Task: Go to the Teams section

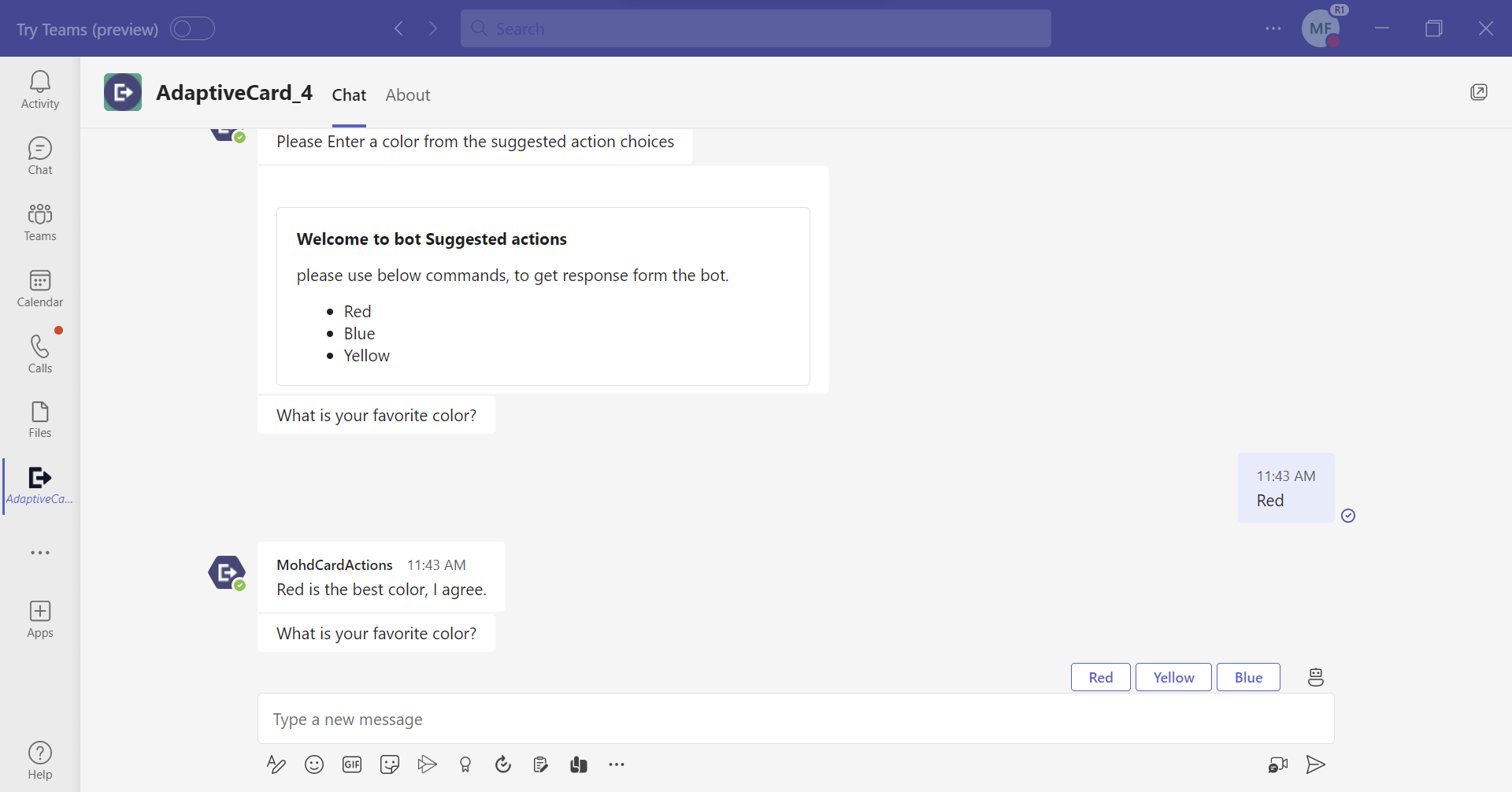Action: (40, 222)
